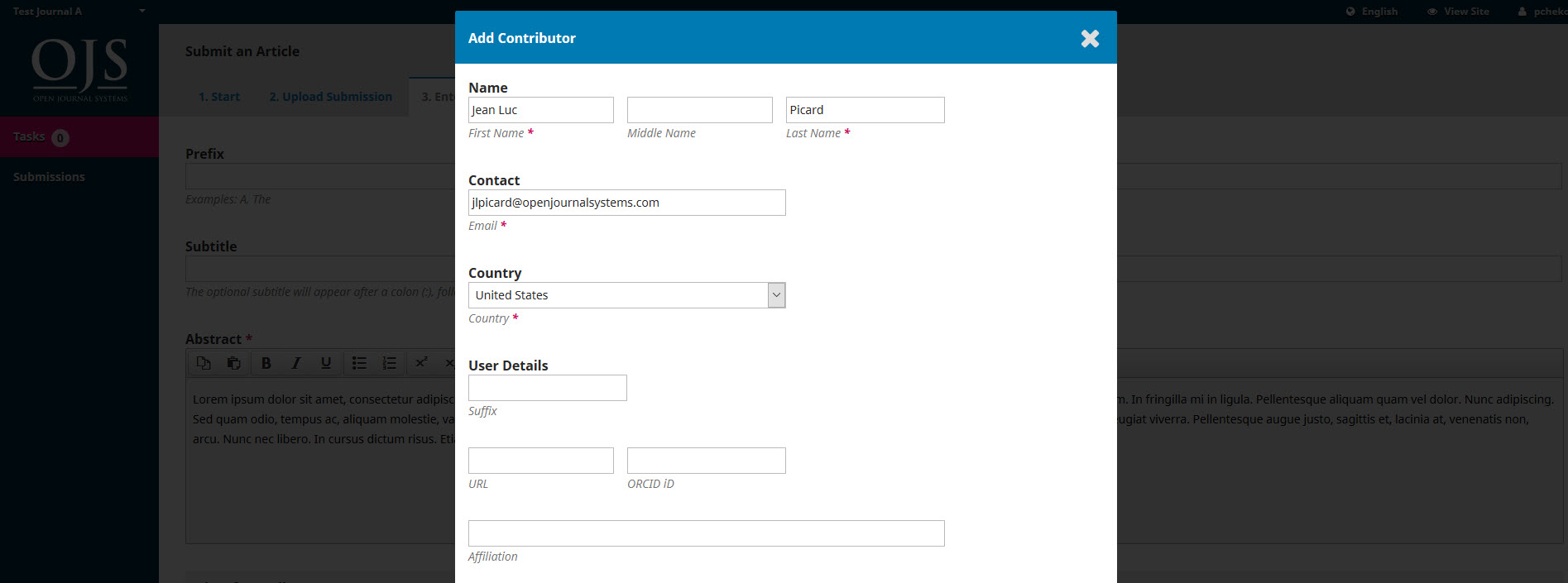Open the pchek user menu
1568x583 pixels.
[1542, 12]
